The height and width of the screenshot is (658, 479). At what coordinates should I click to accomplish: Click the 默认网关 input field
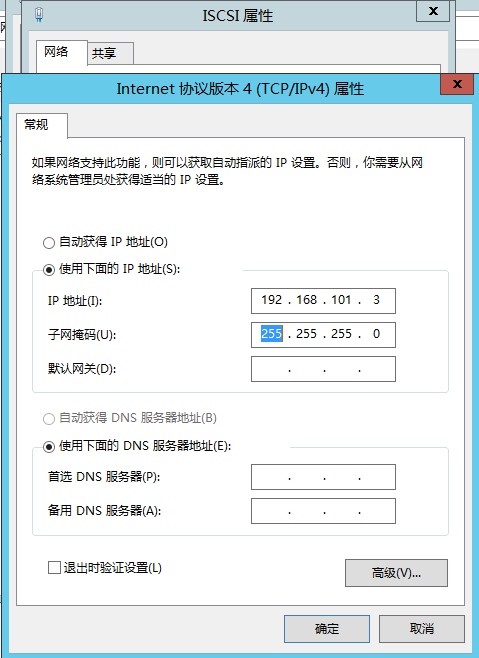coord(323,369)
